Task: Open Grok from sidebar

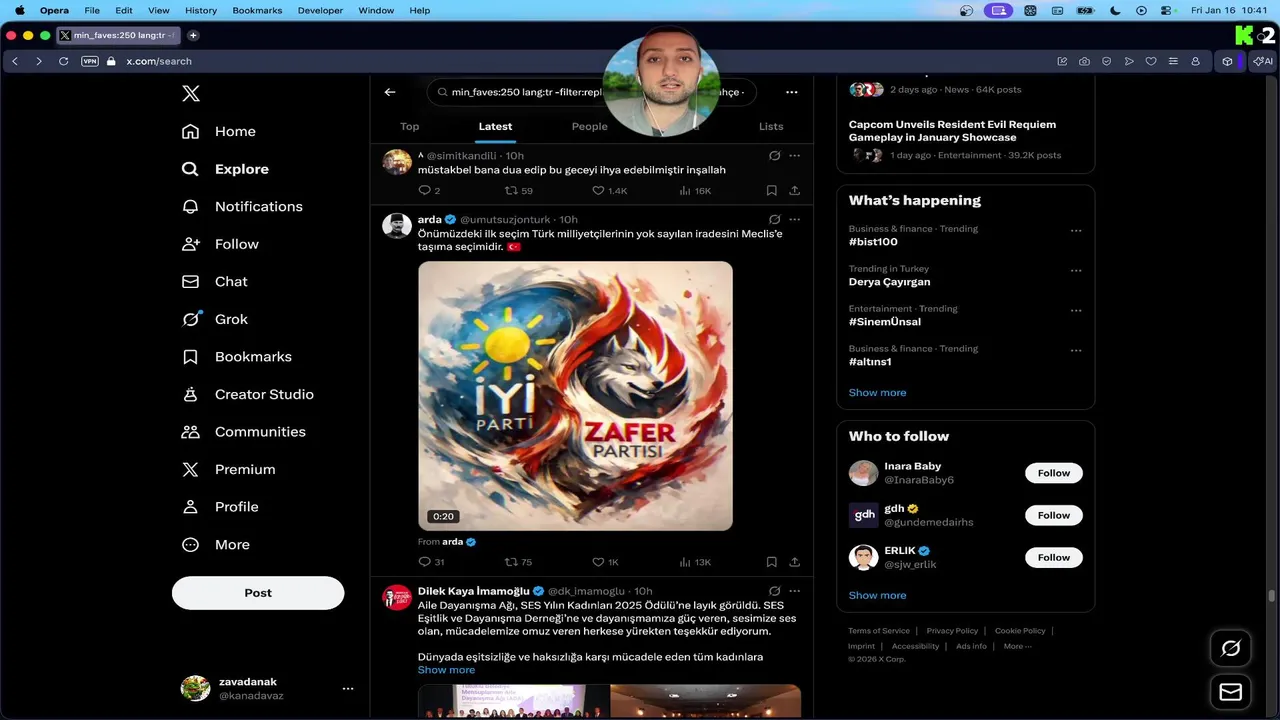Action: [x=214, y=319]
